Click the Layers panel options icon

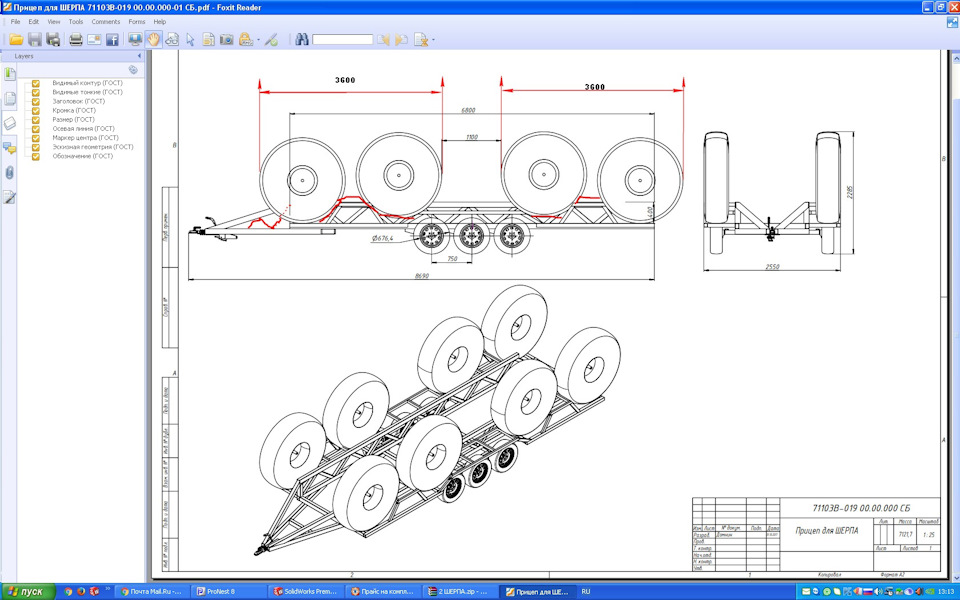(x=133, y=70)
